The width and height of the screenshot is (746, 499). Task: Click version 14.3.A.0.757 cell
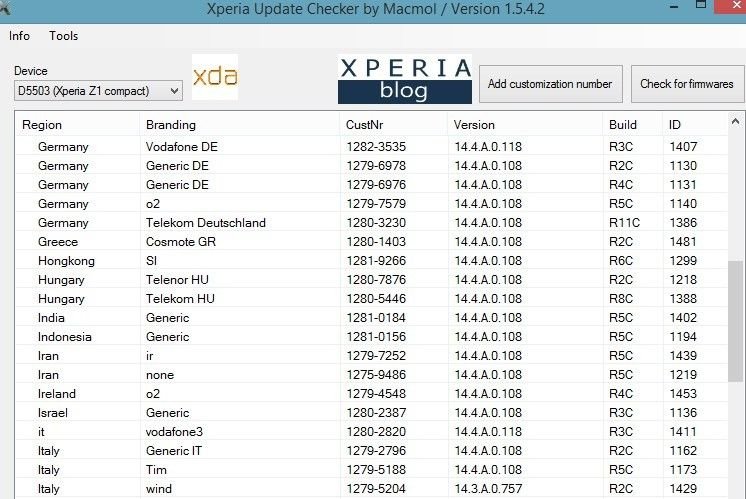(488, 489)
